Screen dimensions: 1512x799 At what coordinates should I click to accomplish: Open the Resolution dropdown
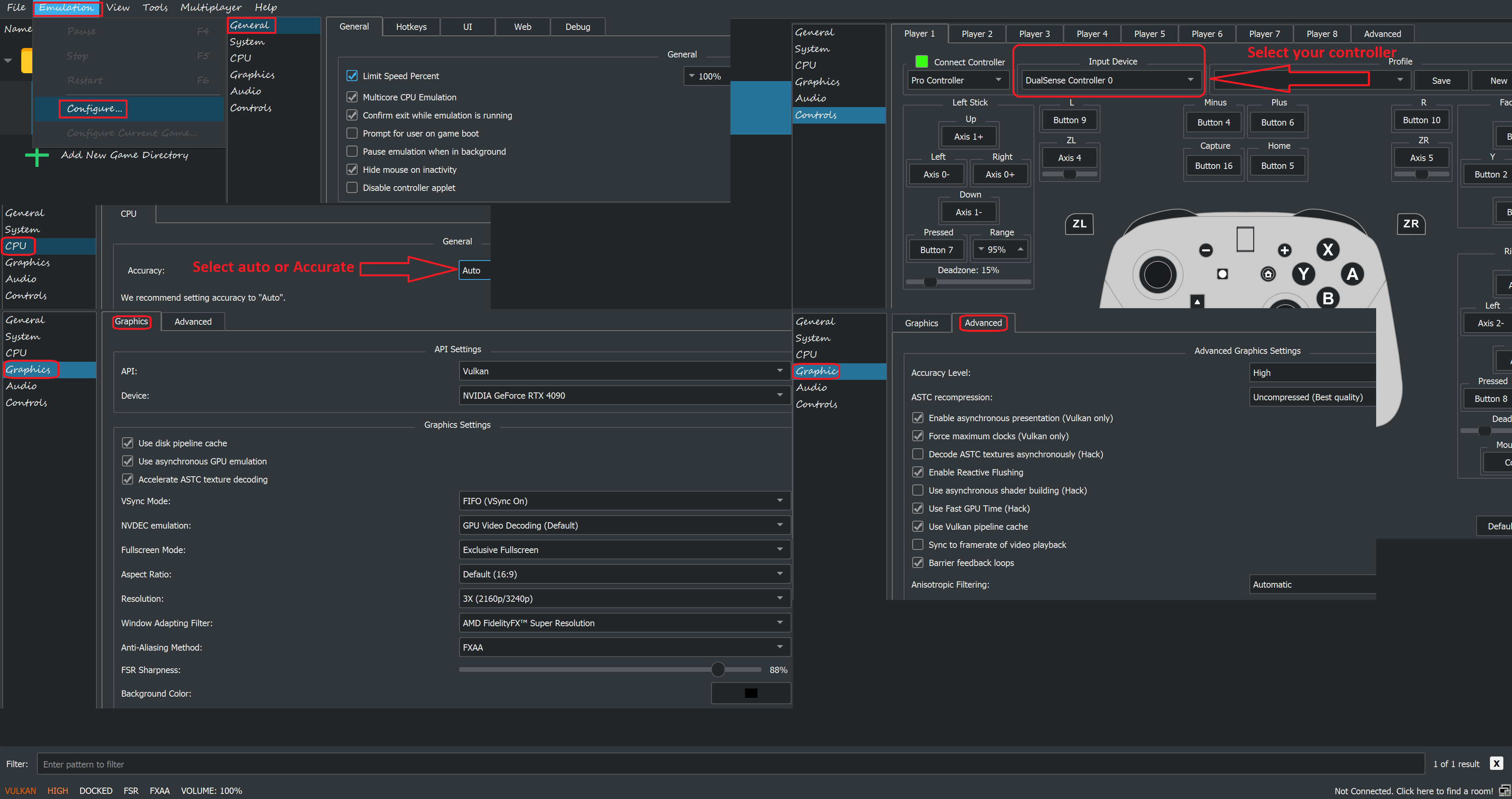tap(624, 598)
